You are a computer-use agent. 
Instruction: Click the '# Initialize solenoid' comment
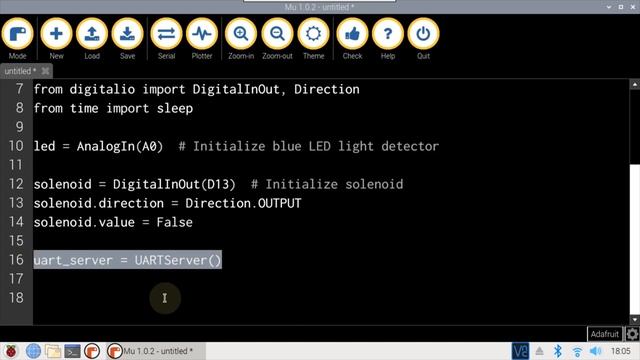(x=327, y=184)
